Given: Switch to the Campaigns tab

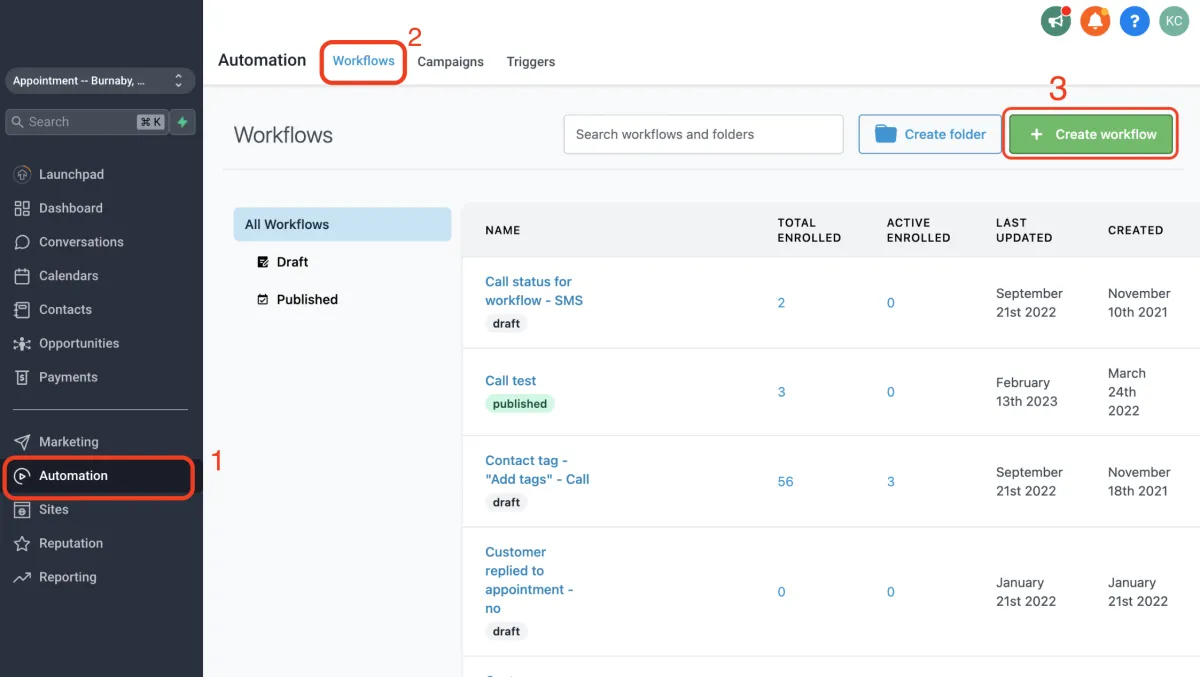Looking at the screenshot, I should (450, 62).
